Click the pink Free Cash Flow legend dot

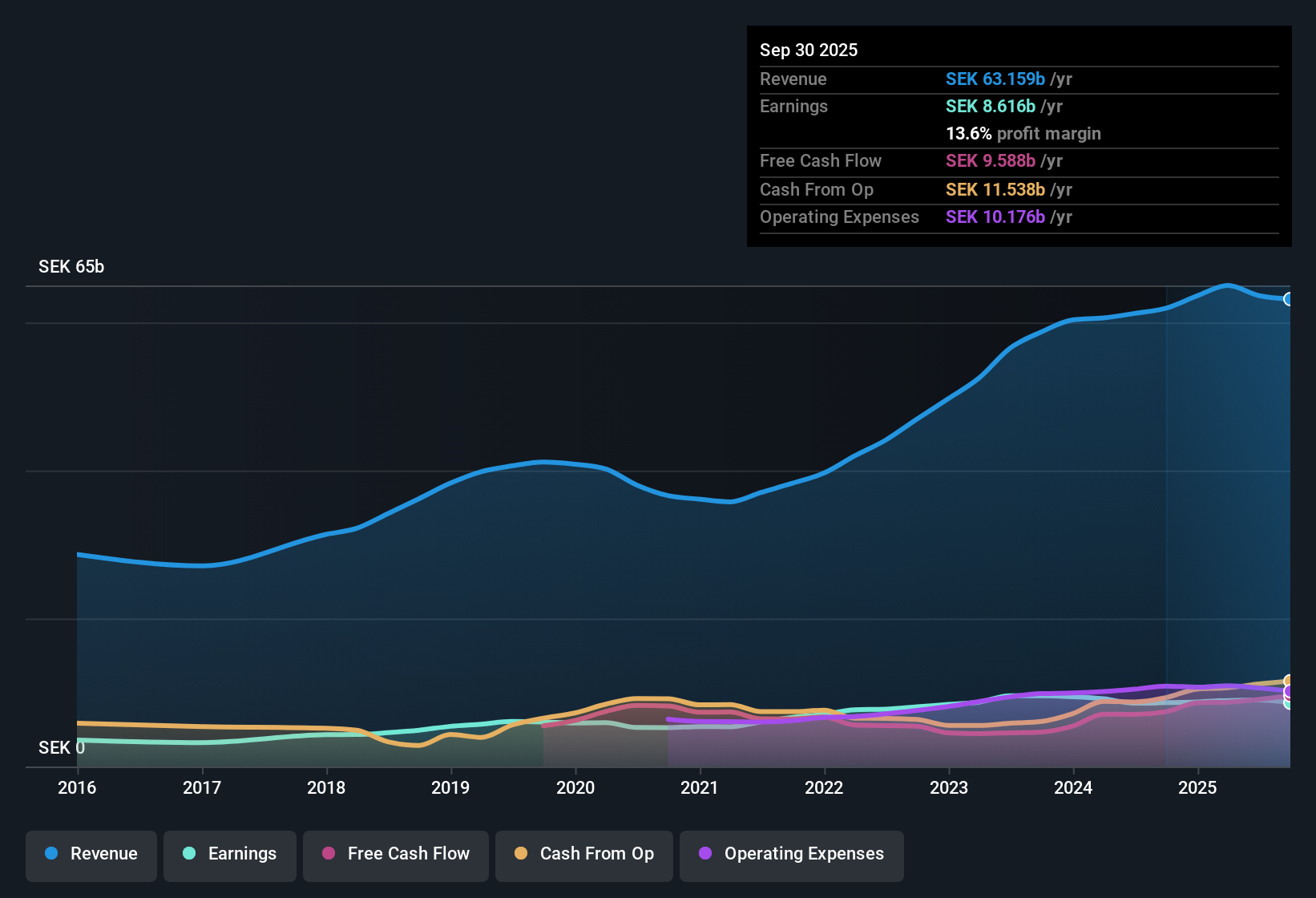(328, 854)
